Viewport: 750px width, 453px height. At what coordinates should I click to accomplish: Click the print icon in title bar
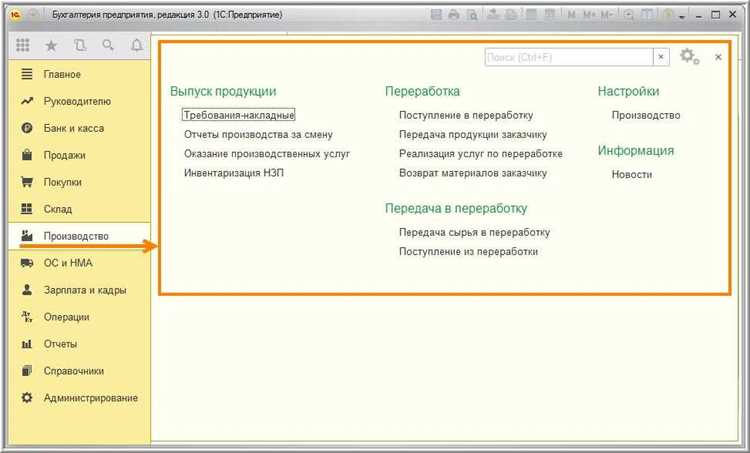(453, 15)
